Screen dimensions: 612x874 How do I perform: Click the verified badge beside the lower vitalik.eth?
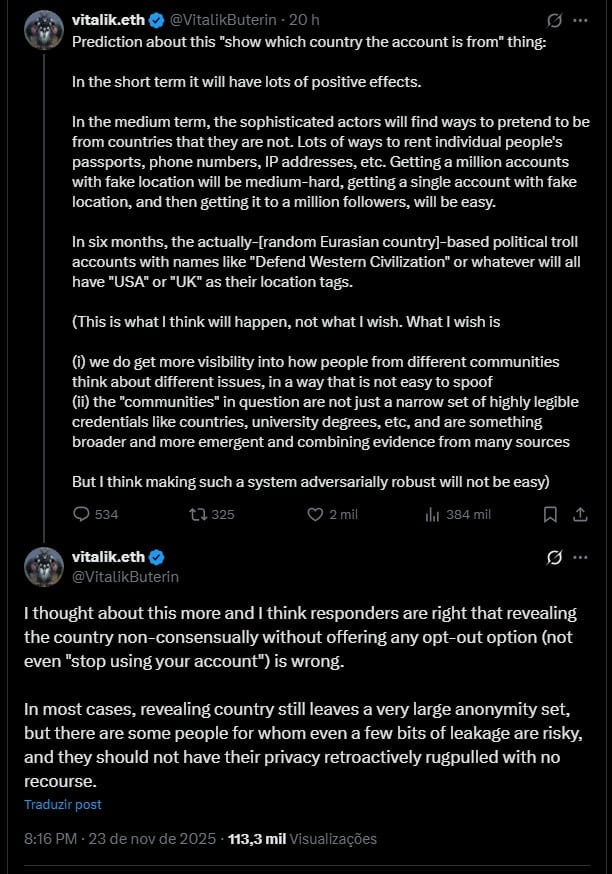click(157, 557)
